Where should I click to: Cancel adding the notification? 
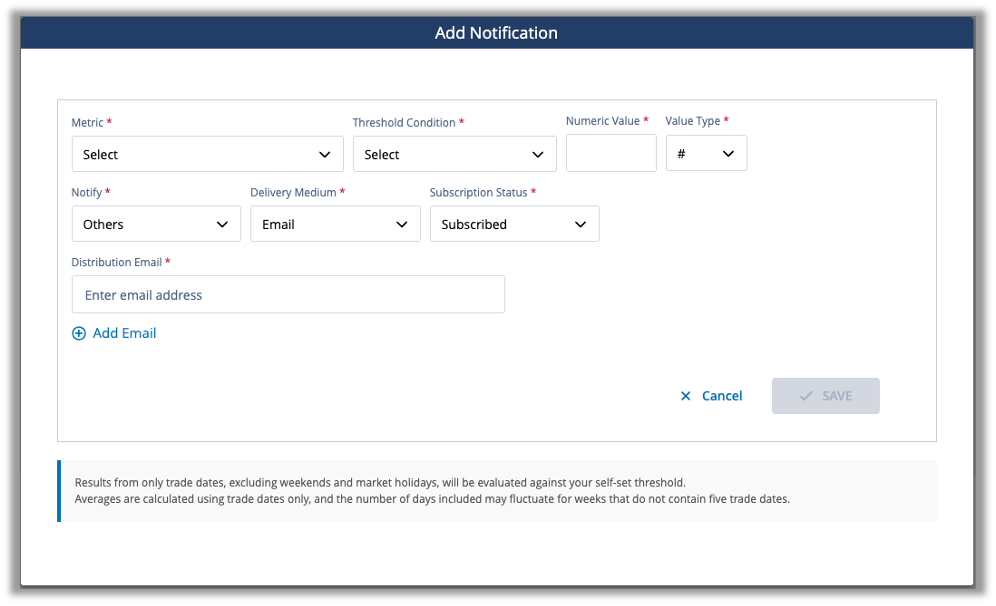(x=721, y=396)
